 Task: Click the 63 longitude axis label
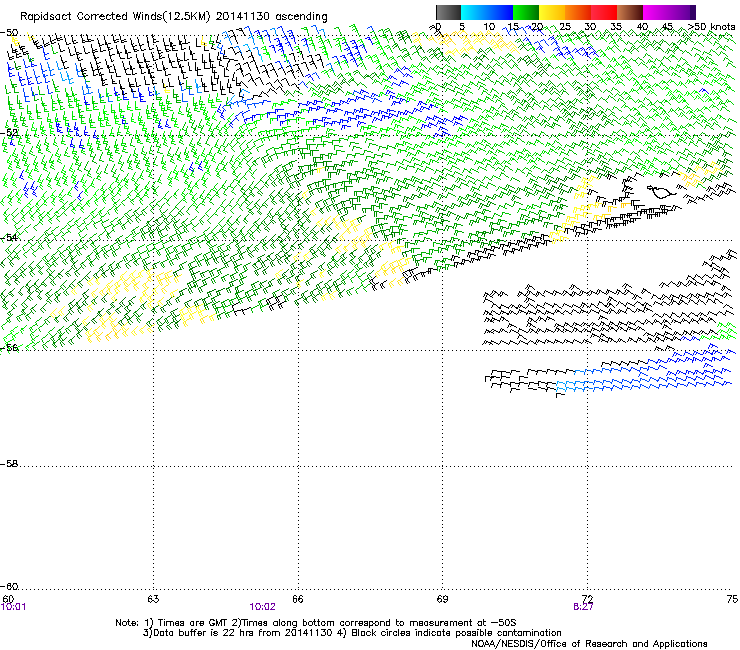pyautogui.click(x=153, y=599)
